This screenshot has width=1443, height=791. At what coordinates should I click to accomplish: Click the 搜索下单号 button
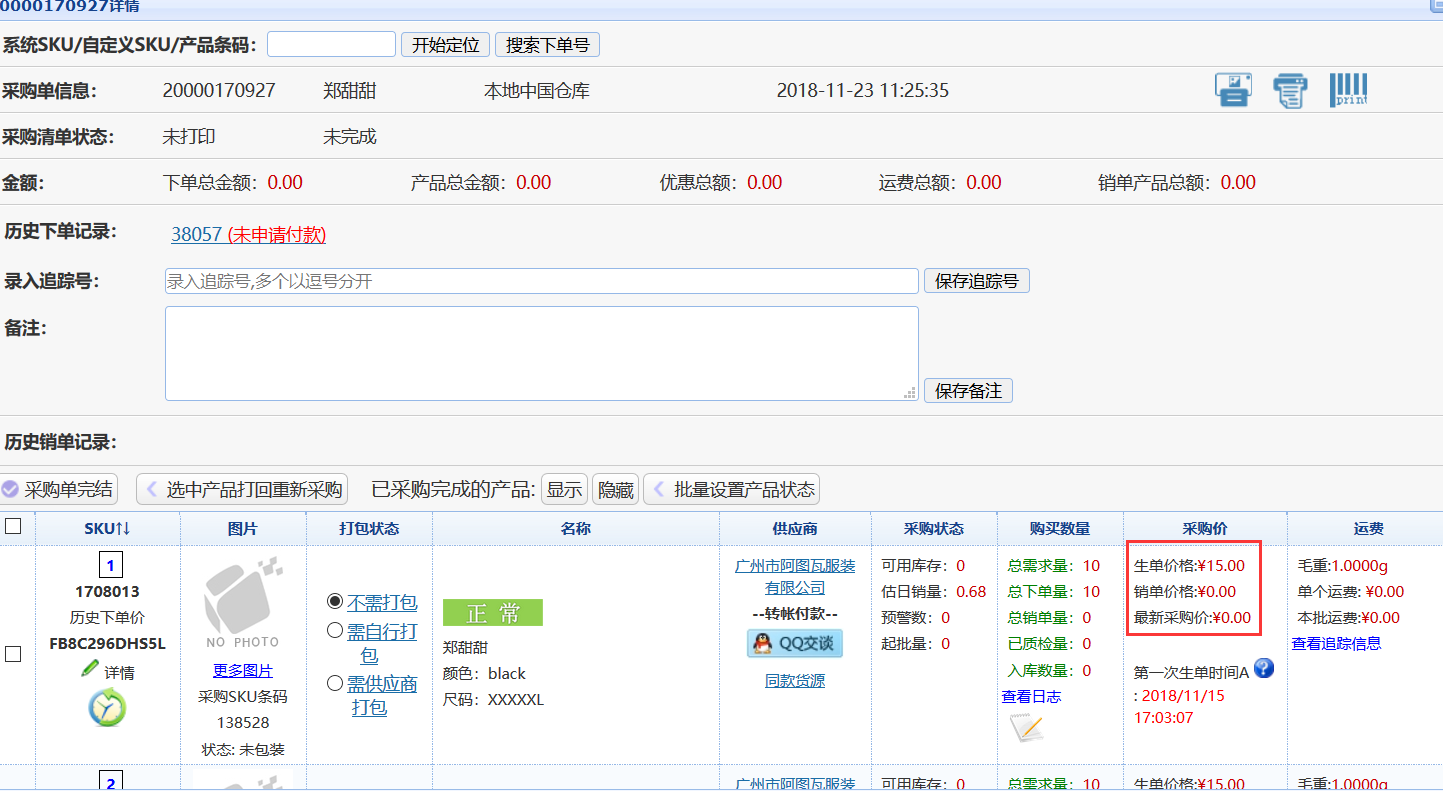coord(547,45)
